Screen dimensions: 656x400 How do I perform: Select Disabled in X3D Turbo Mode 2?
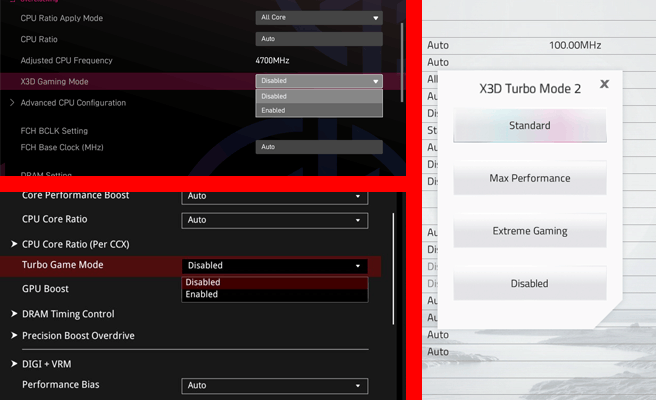pyautogui.click(x=530, y=284)
